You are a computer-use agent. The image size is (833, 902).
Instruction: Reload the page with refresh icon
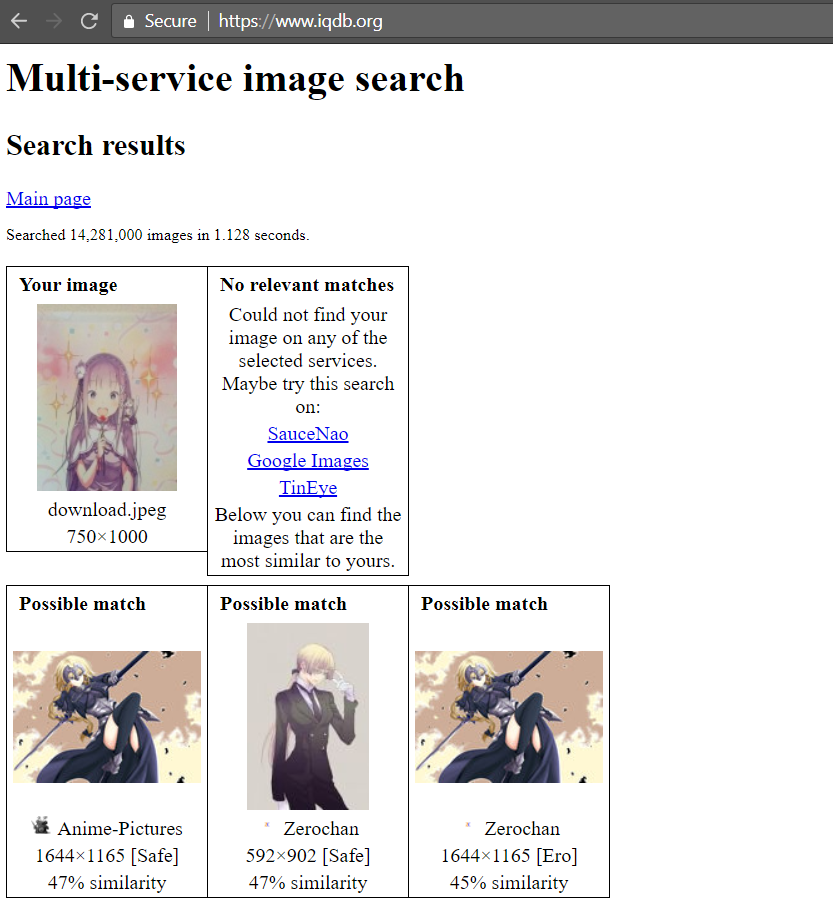[89, 21]
